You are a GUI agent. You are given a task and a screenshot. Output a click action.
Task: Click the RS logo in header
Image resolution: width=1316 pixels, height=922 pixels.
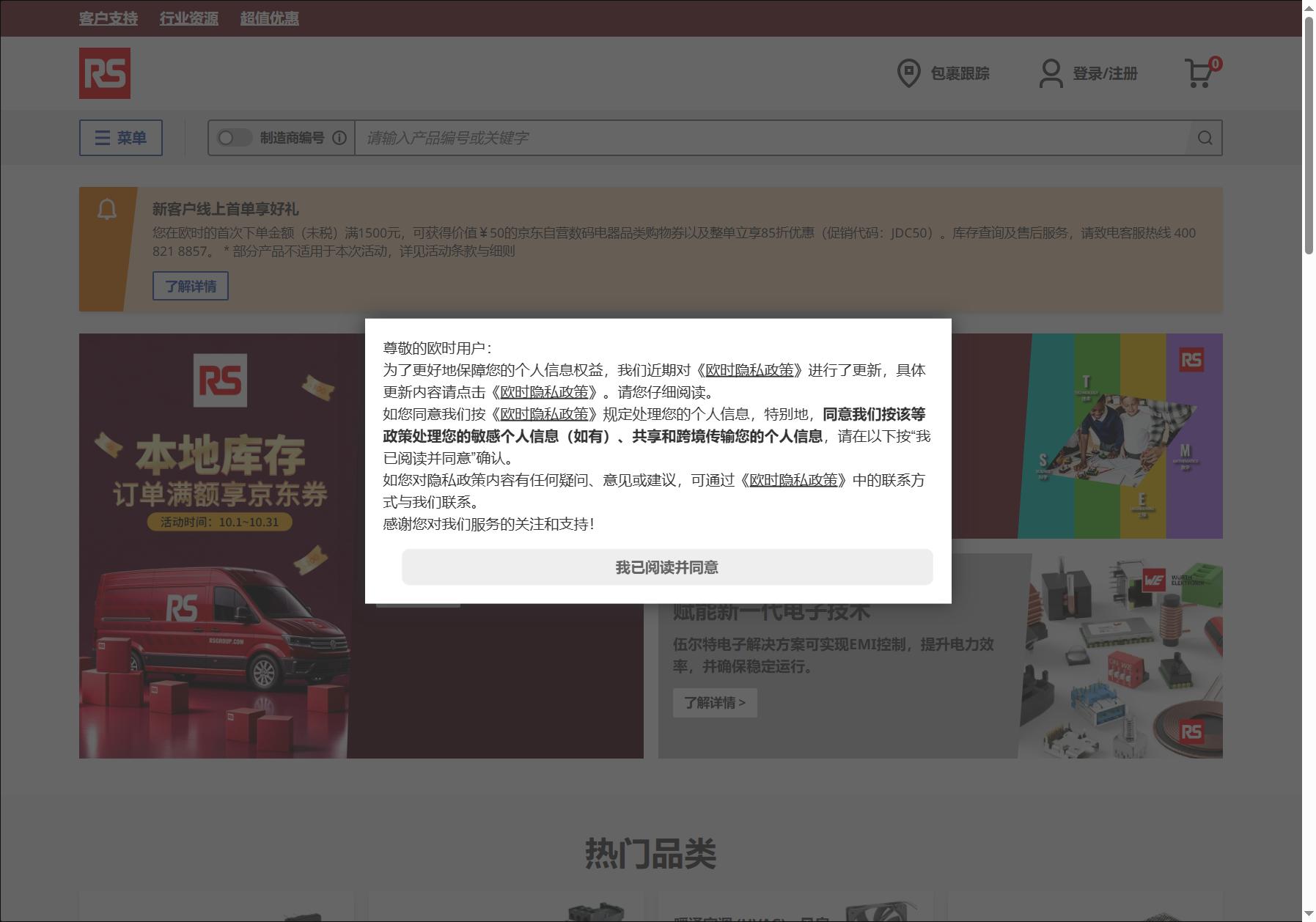pyautogui.click(x=105, y=73)
